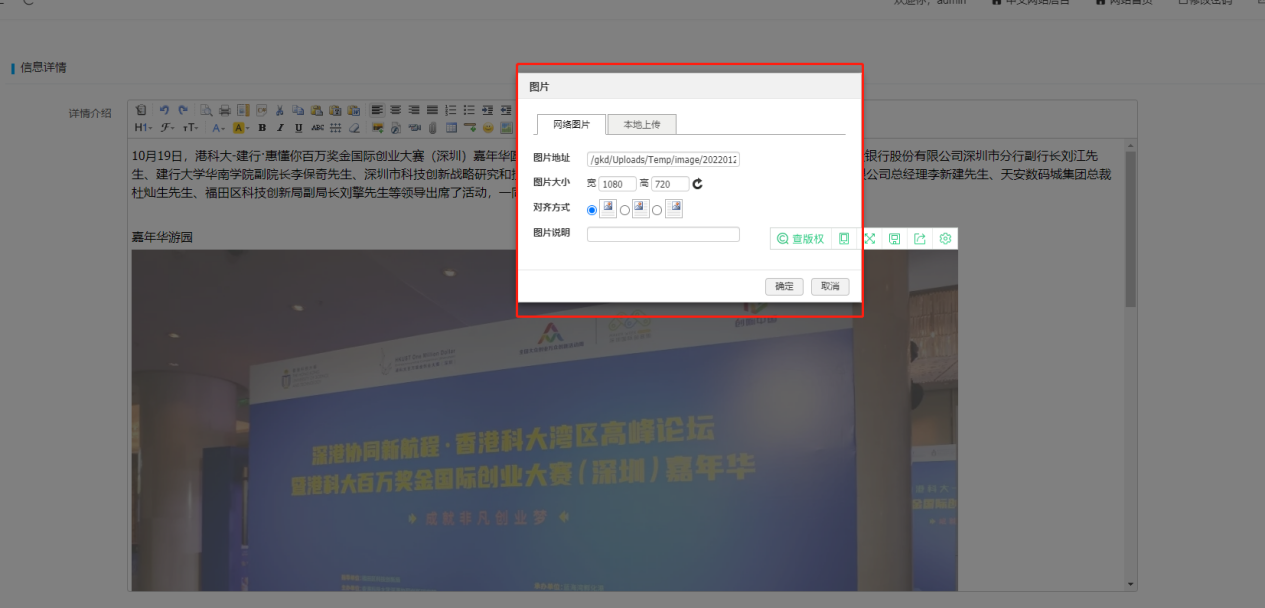
Task: Switch to the 网络图片 tab
Action: (x=571, y=125)
